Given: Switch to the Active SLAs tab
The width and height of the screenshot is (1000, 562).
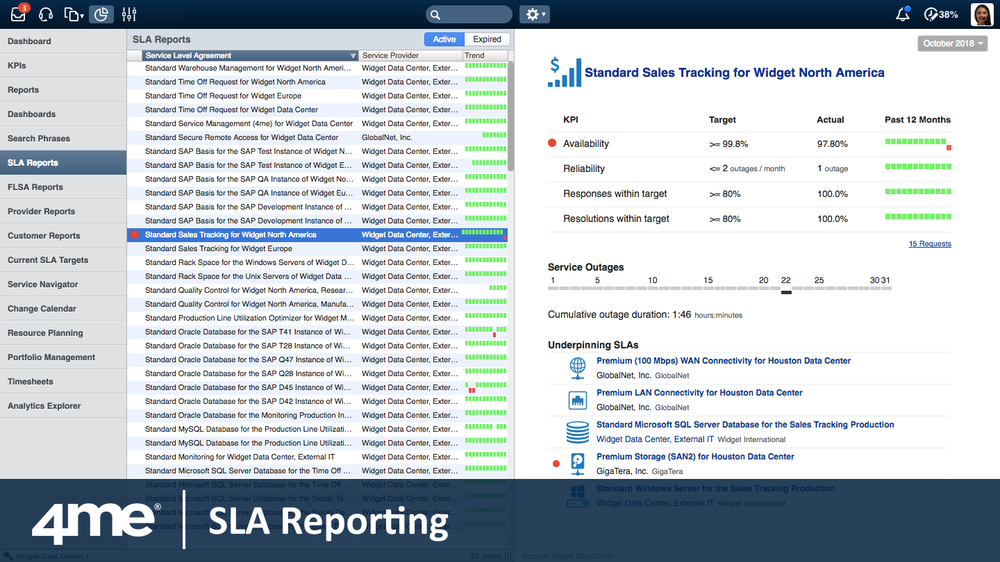Looking at the screenshot, I should pyautogui.click(x=445, y=39).
